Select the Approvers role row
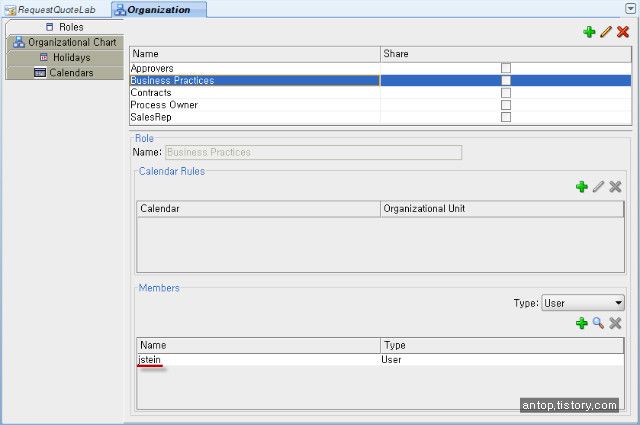 380,68
